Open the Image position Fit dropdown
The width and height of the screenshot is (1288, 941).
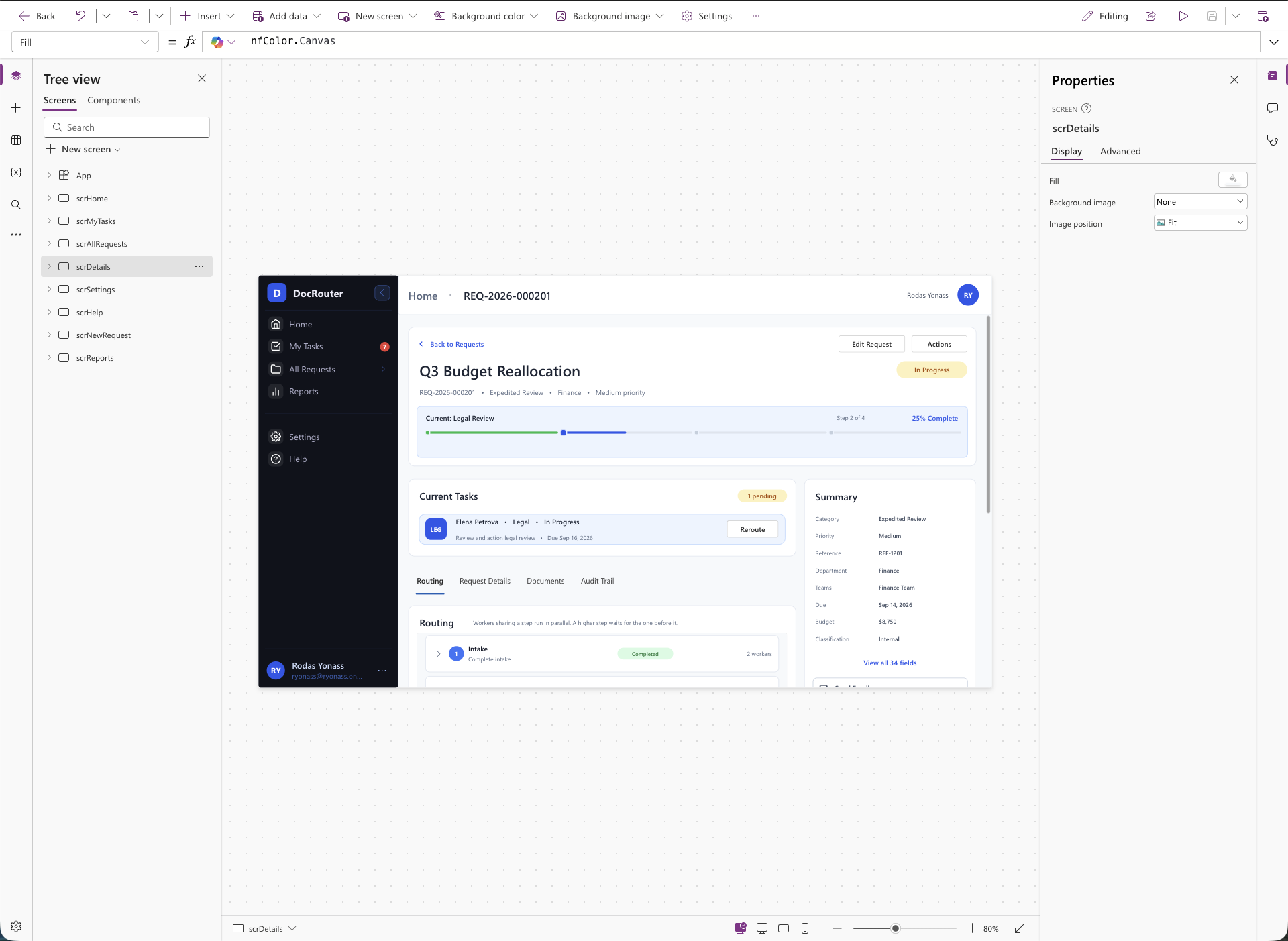tap(1200, 223)
